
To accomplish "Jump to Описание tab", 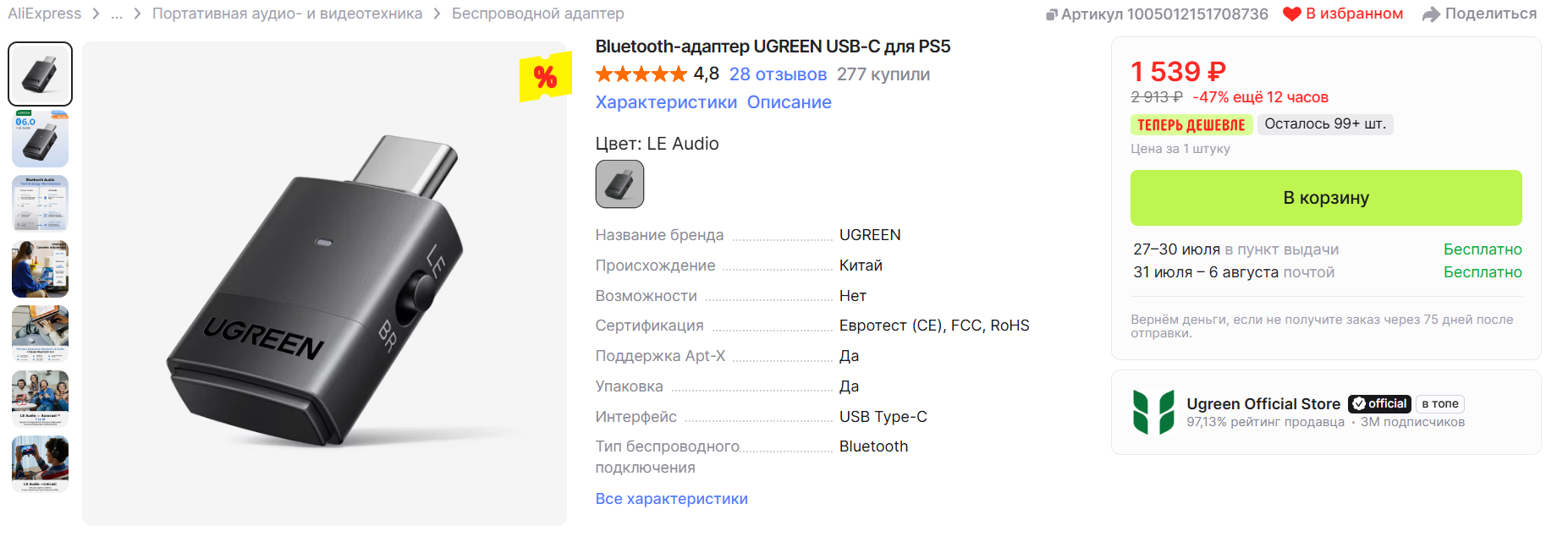I will [x=789, y=102].
